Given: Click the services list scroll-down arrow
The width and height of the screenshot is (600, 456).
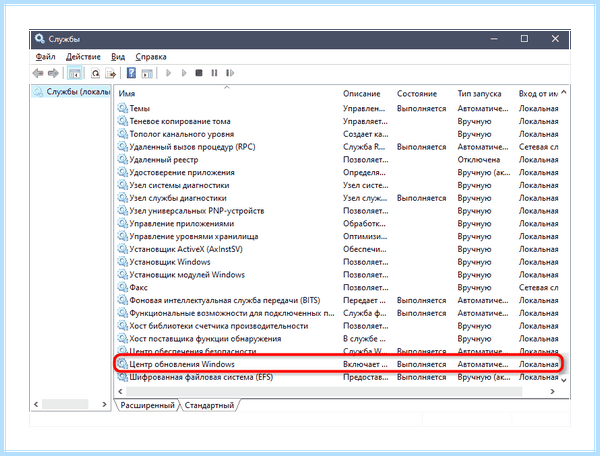Looking at the screenshot, I should point(564,380).
